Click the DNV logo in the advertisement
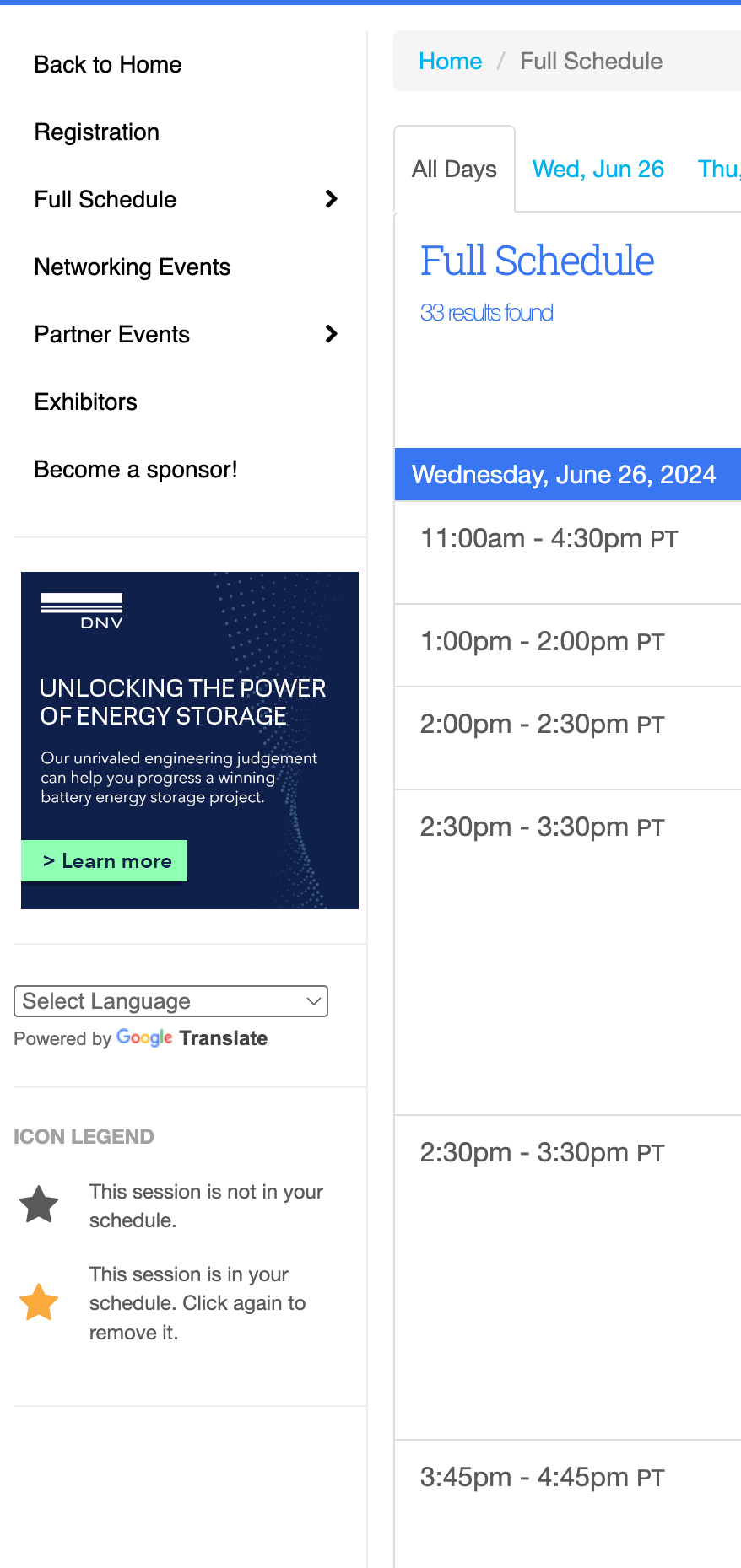This screenshot has height=1568, width=741. pos(82,612)
